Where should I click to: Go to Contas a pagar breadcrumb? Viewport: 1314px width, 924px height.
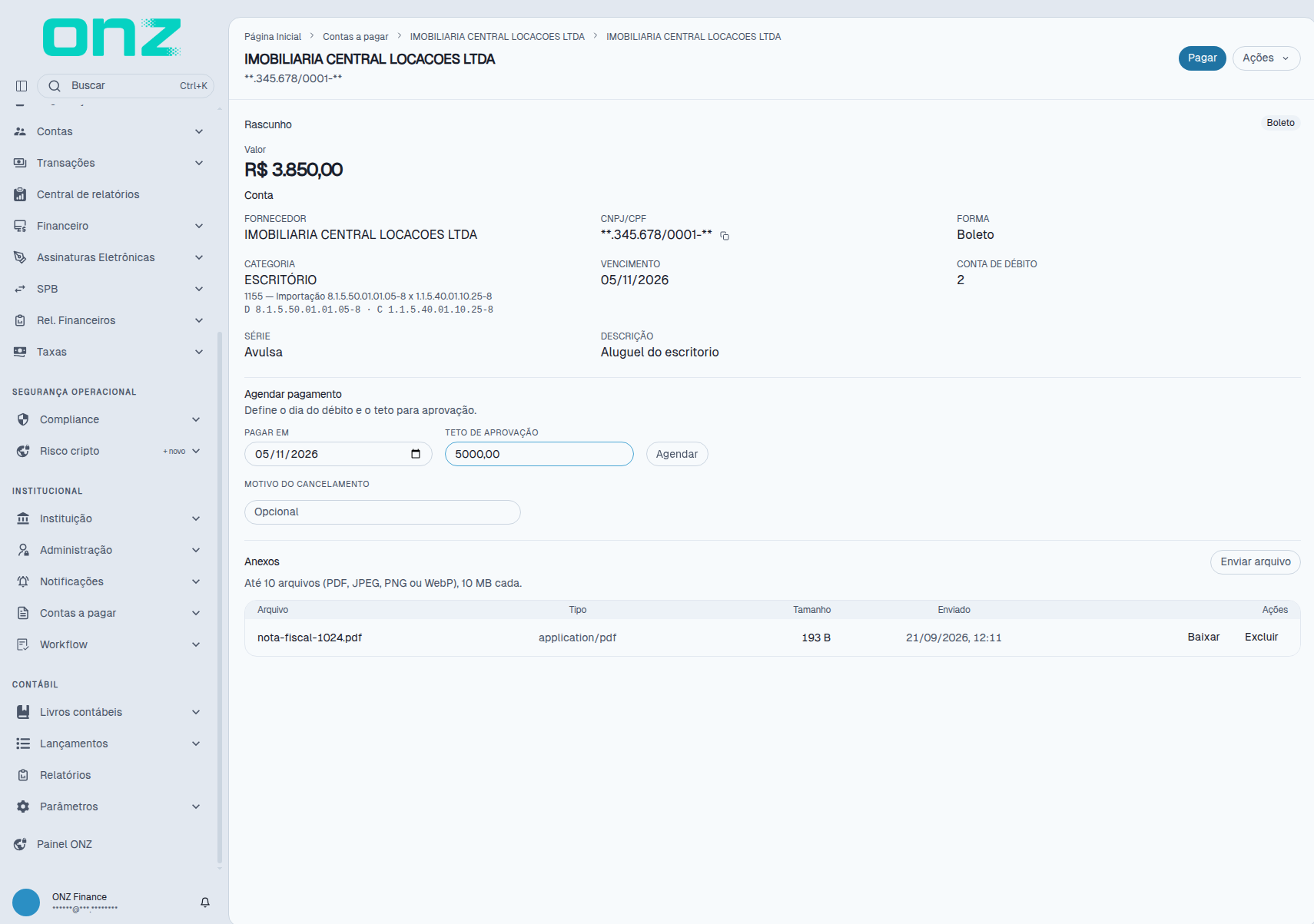pyautogui.click(x=355, y=37)
